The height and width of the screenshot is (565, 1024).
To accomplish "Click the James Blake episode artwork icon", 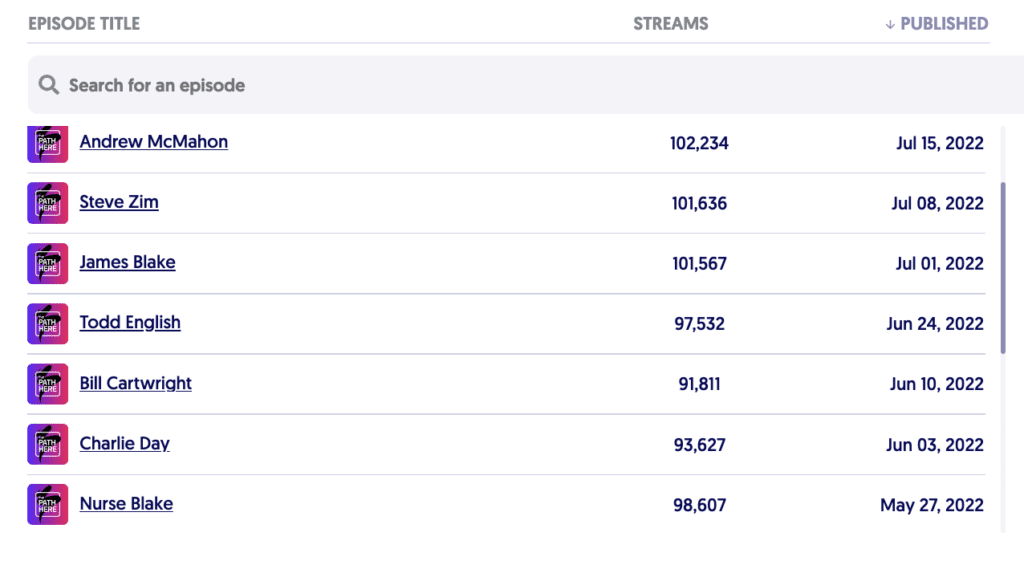I will pos(48,263).
